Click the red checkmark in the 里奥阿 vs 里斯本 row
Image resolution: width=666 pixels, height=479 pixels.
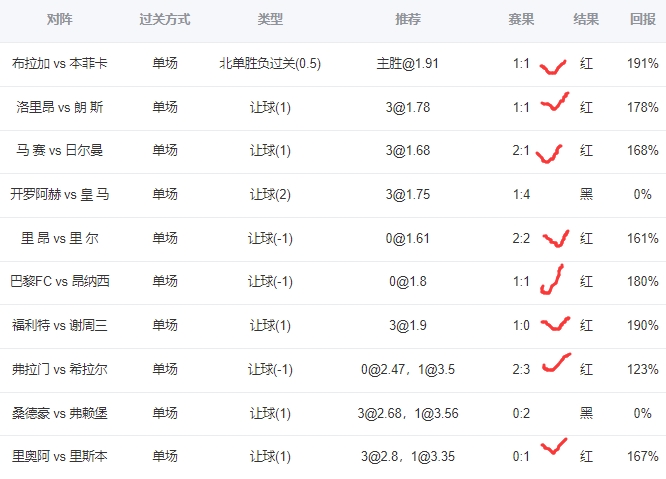(552, 447)
